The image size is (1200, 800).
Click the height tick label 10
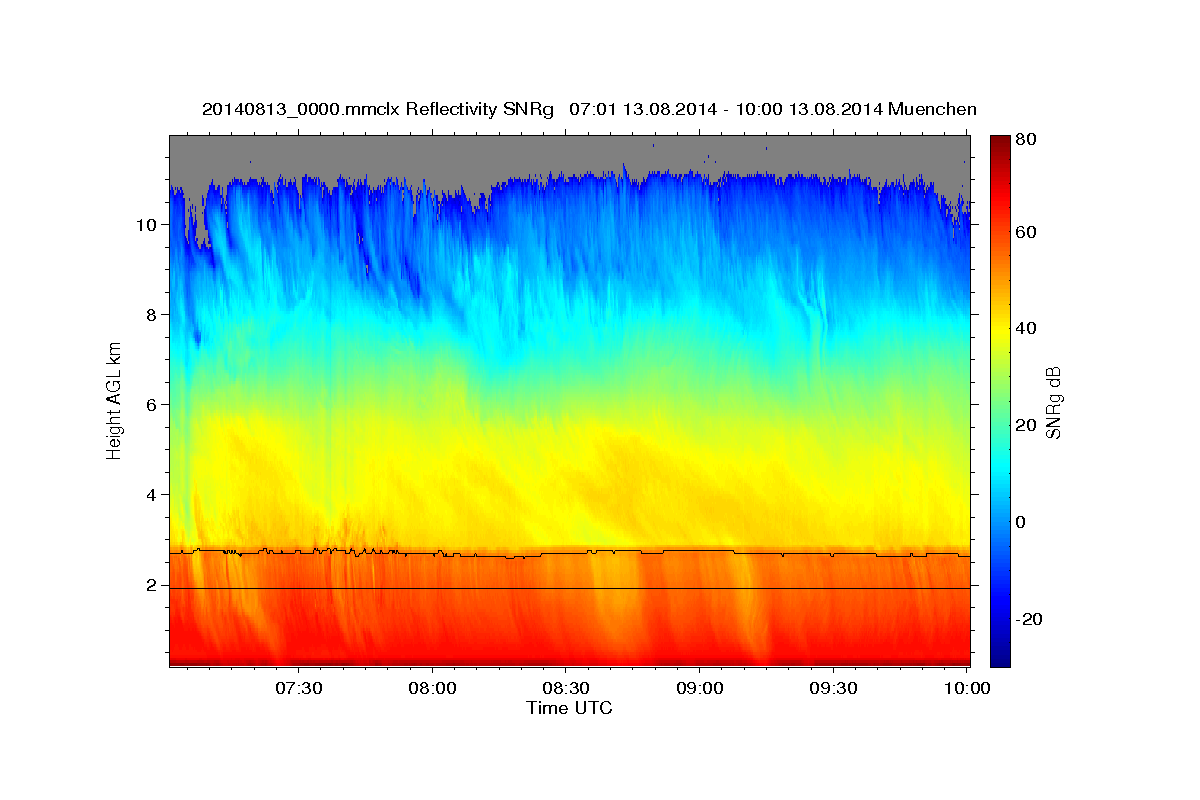[x=147, y=225]
